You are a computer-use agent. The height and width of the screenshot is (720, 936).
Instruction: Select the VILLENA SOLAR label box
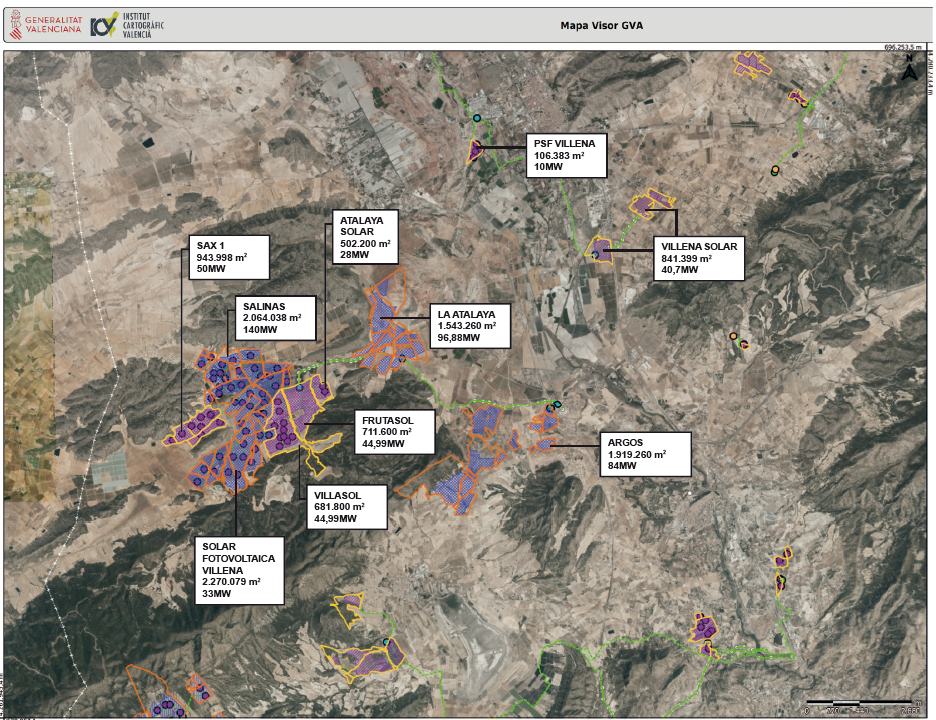coord(699,258)
